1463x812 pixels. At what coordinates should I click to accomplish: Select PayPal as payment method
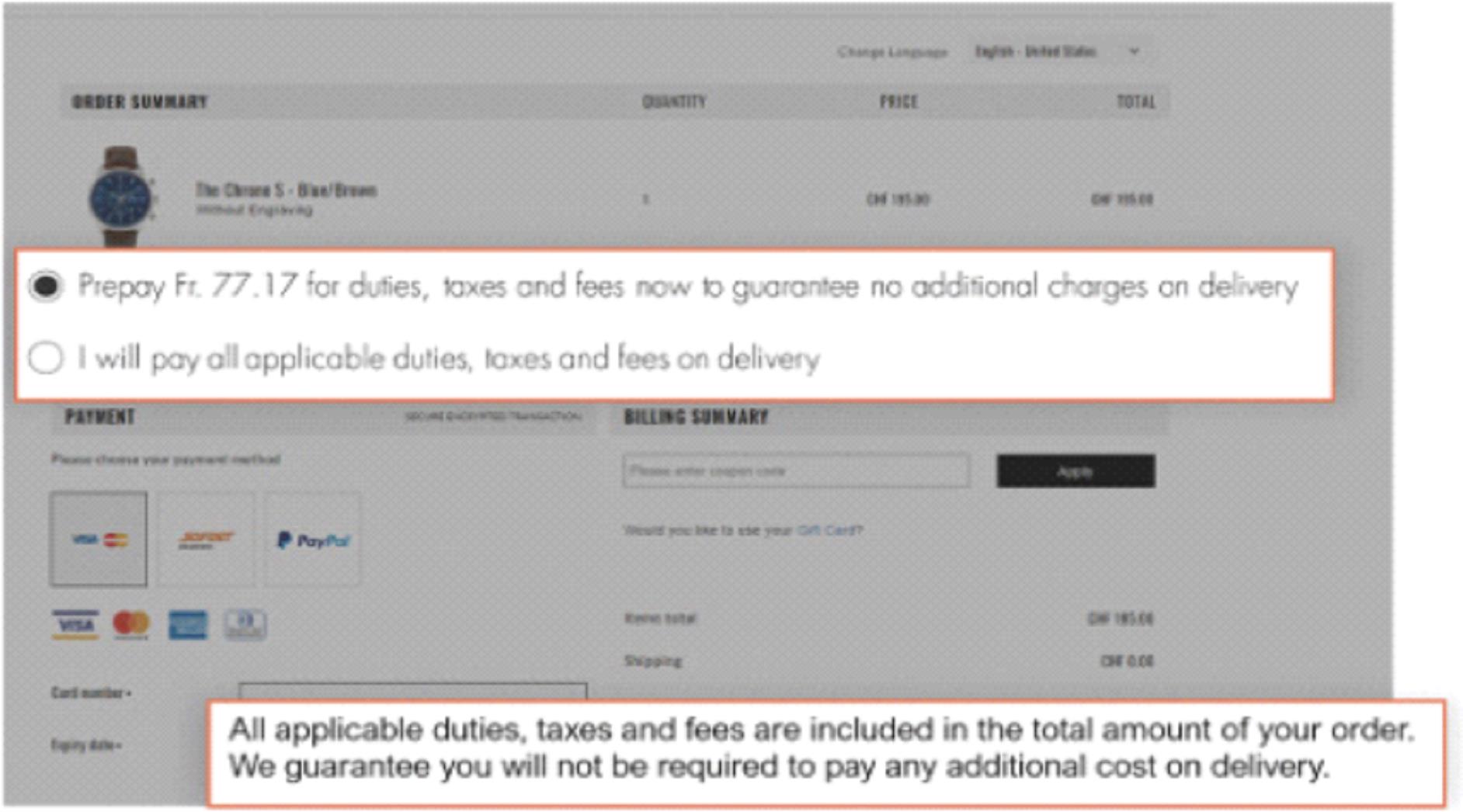(313, 539)
